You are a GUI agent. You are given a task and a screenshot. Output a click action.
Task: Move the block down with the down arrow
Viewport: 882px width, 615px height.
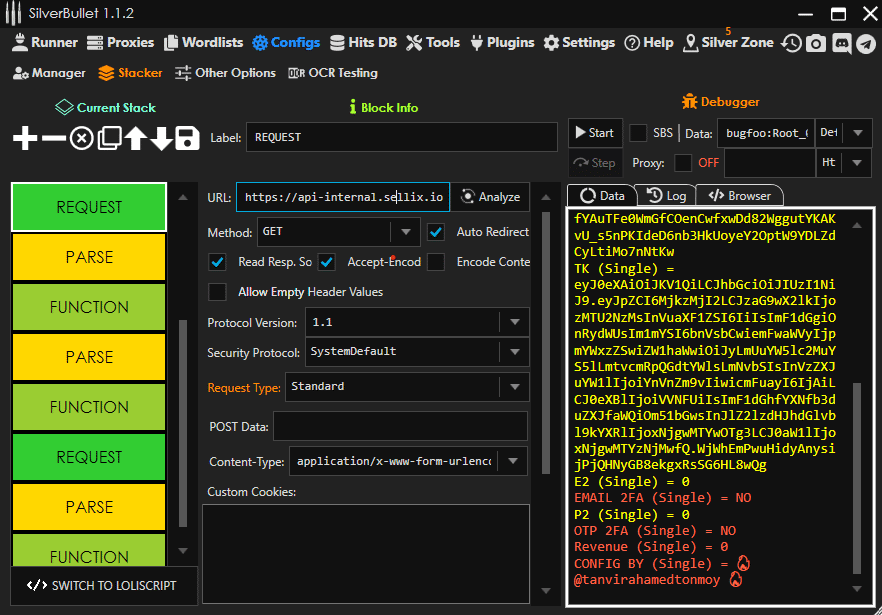pos(161,138)
